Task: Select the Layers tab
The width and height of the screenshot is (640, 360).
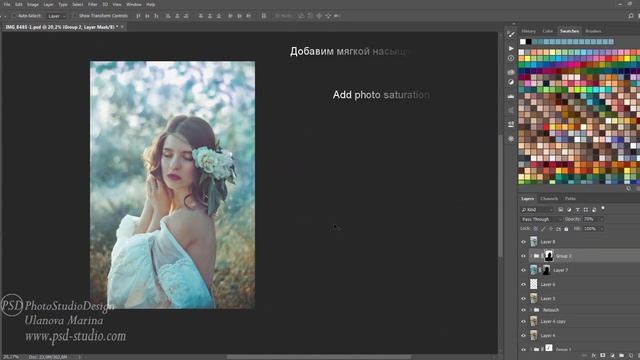Action: pyautogui.click(x=527, y=199)
